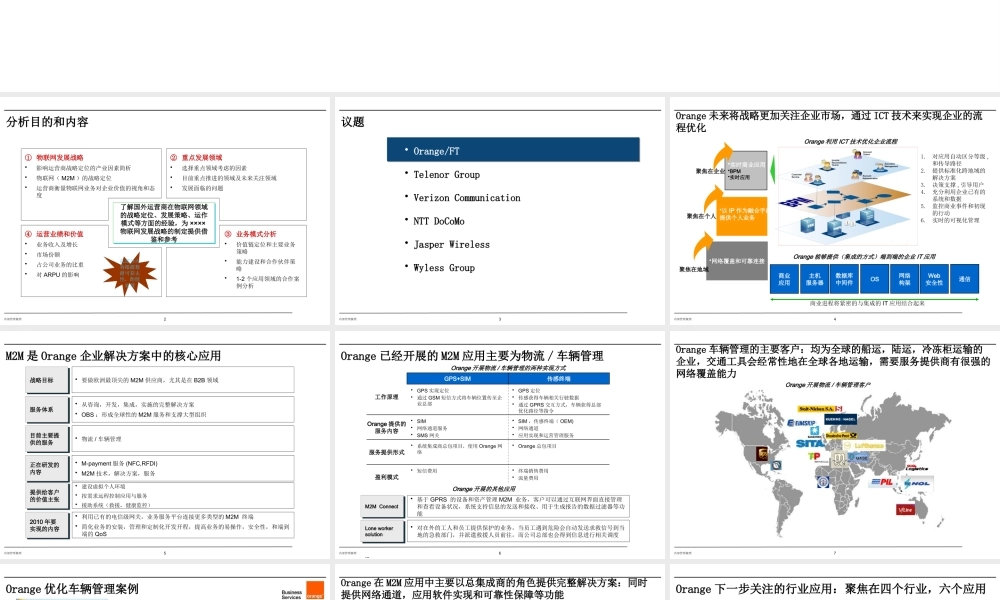Click the 2010年要实现的内容 row label
The width and height of the screenshot is (1000, 600).
coord(45,525)
